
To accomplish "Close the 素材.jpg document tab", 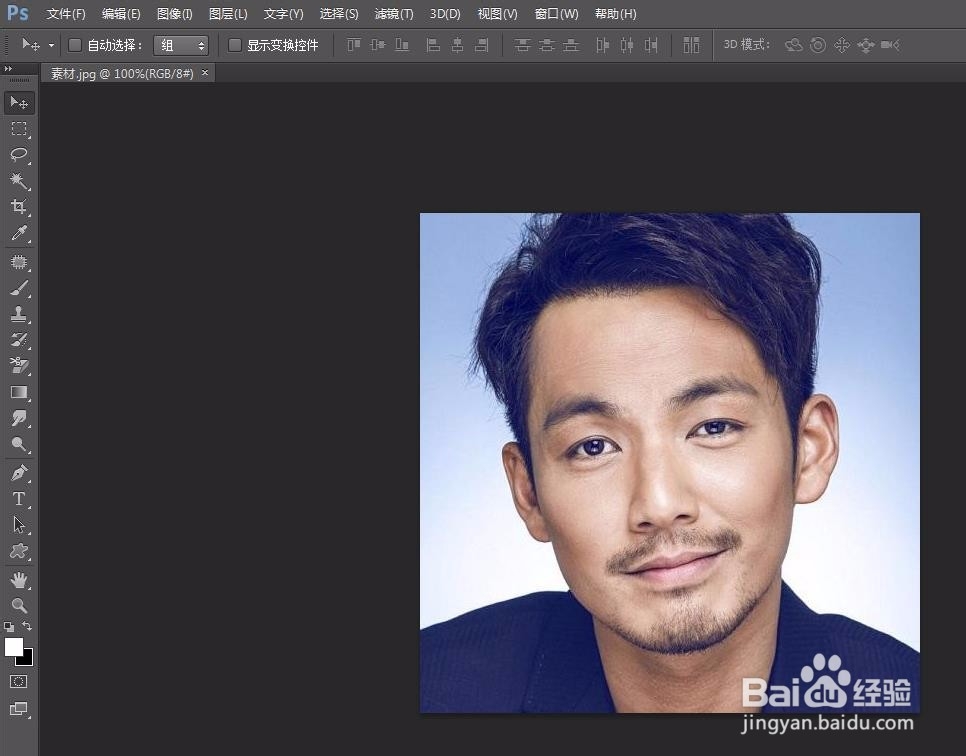I will (x=205, y=73).
